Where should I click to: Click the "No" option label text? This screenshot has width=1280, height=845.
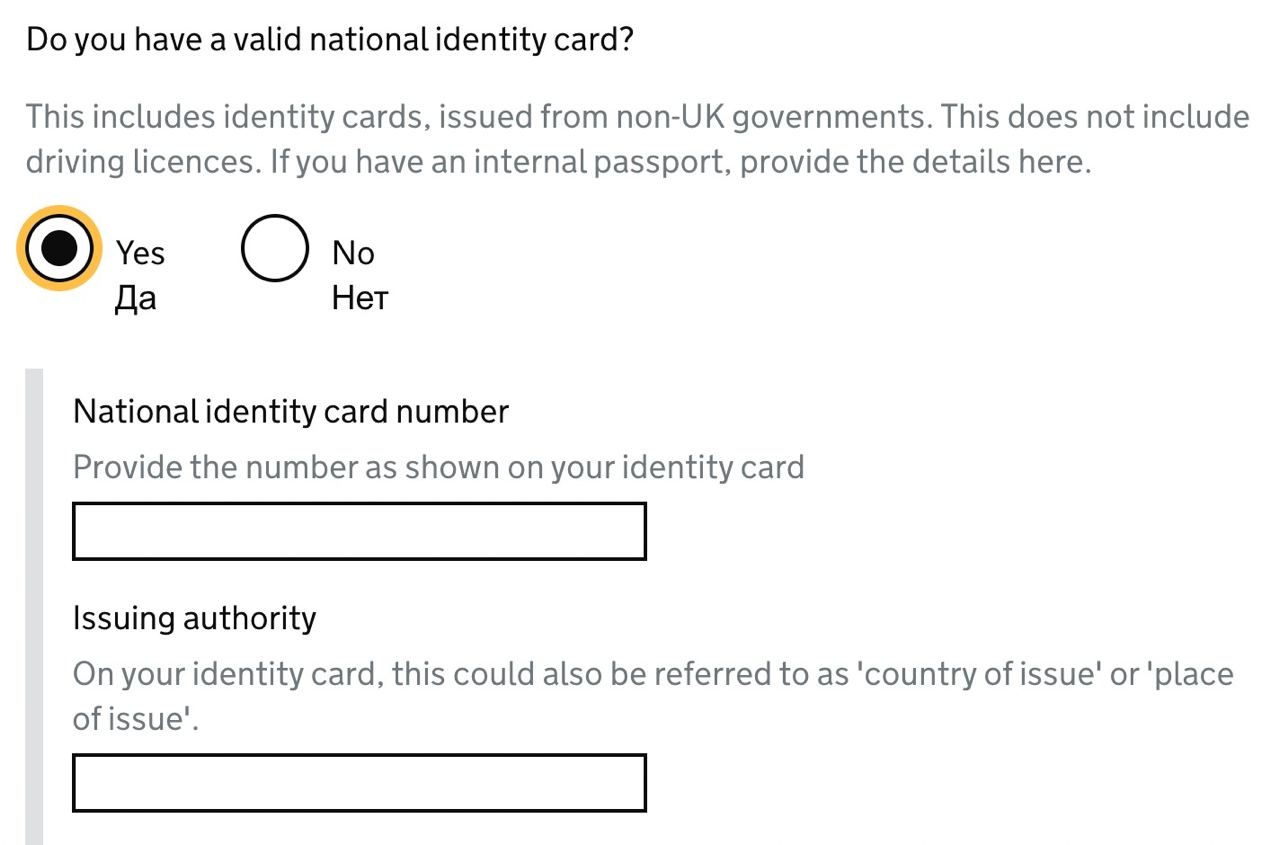point(353,253)
